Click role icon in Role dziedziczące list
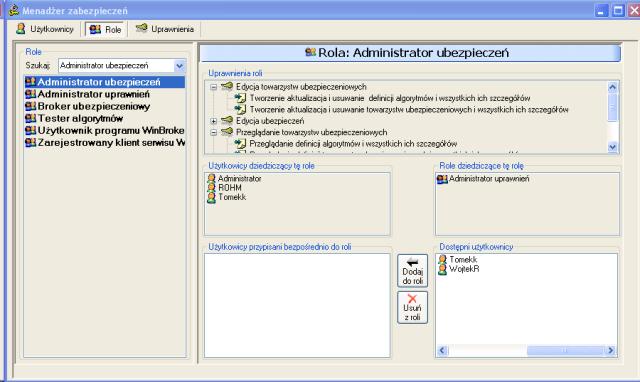Screen dimensions: 640x382 (442, 179)
